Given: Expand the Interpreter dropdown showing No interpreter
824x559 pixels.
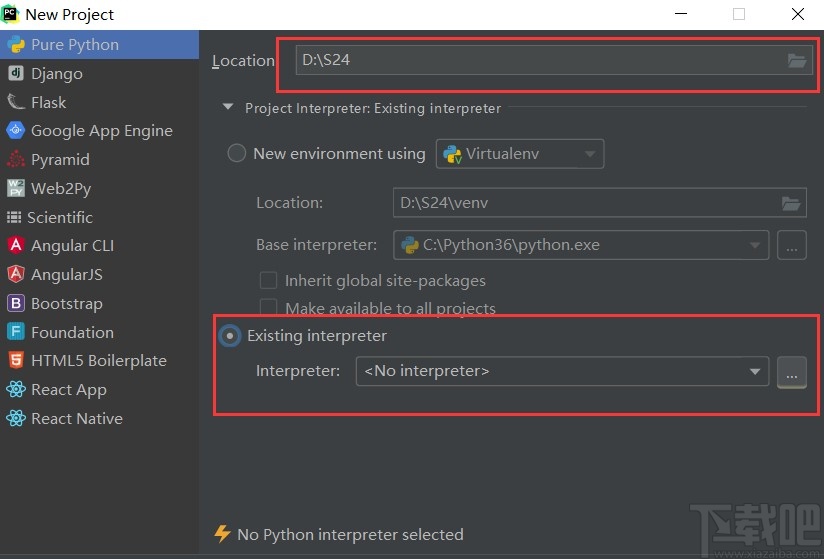Looking at the screenshot, I should pos(562,371).
